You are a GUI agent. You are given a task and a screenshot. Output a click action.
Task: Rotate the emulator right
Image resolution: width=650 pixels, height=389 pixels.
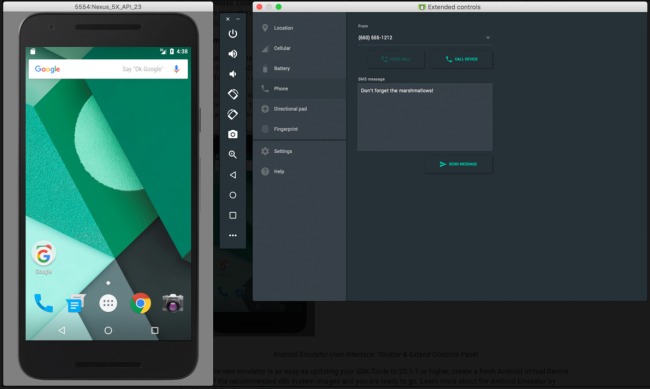(x=233, y=114)
